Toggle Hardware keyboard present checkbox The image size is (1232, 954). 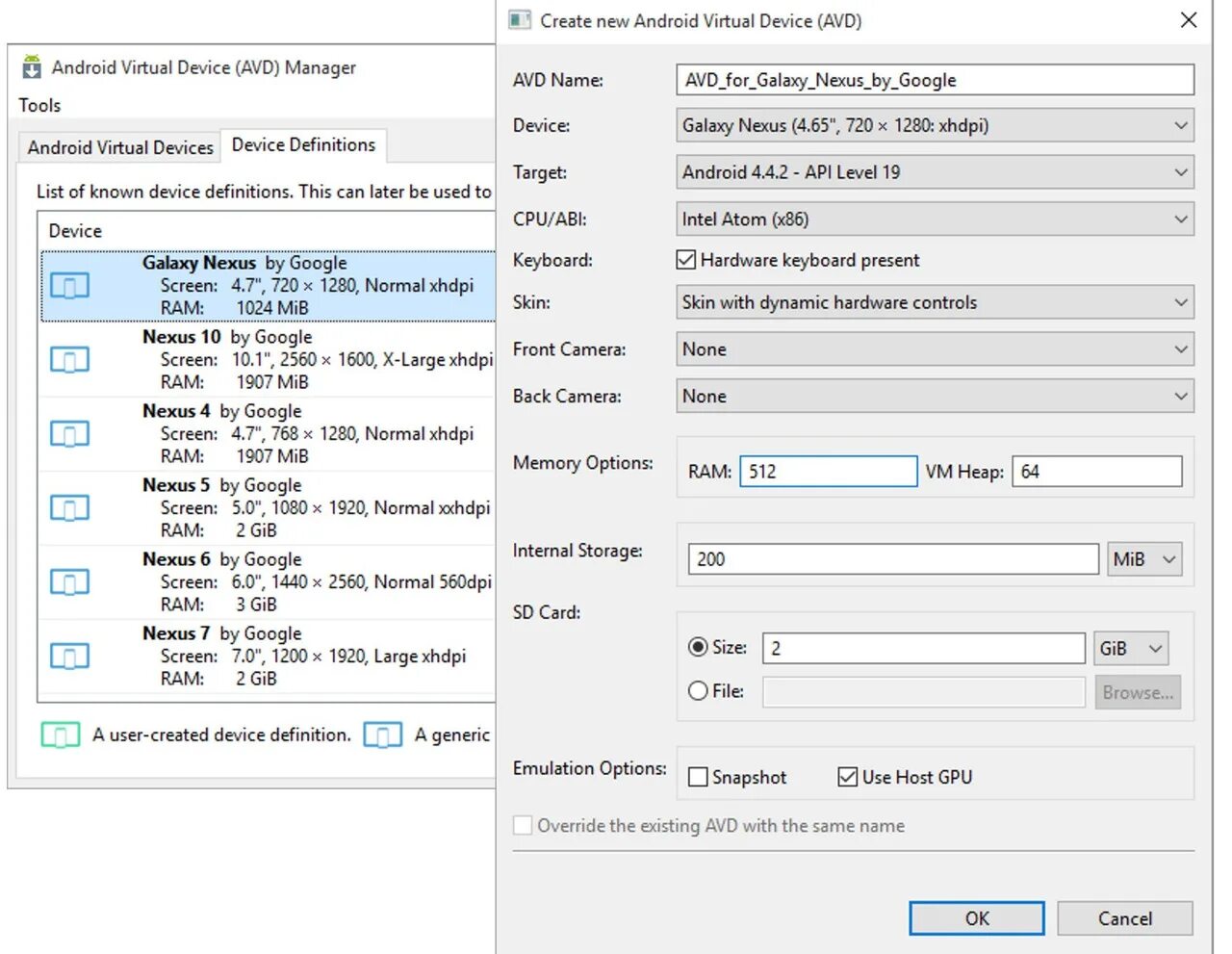(x=686, y=260)
